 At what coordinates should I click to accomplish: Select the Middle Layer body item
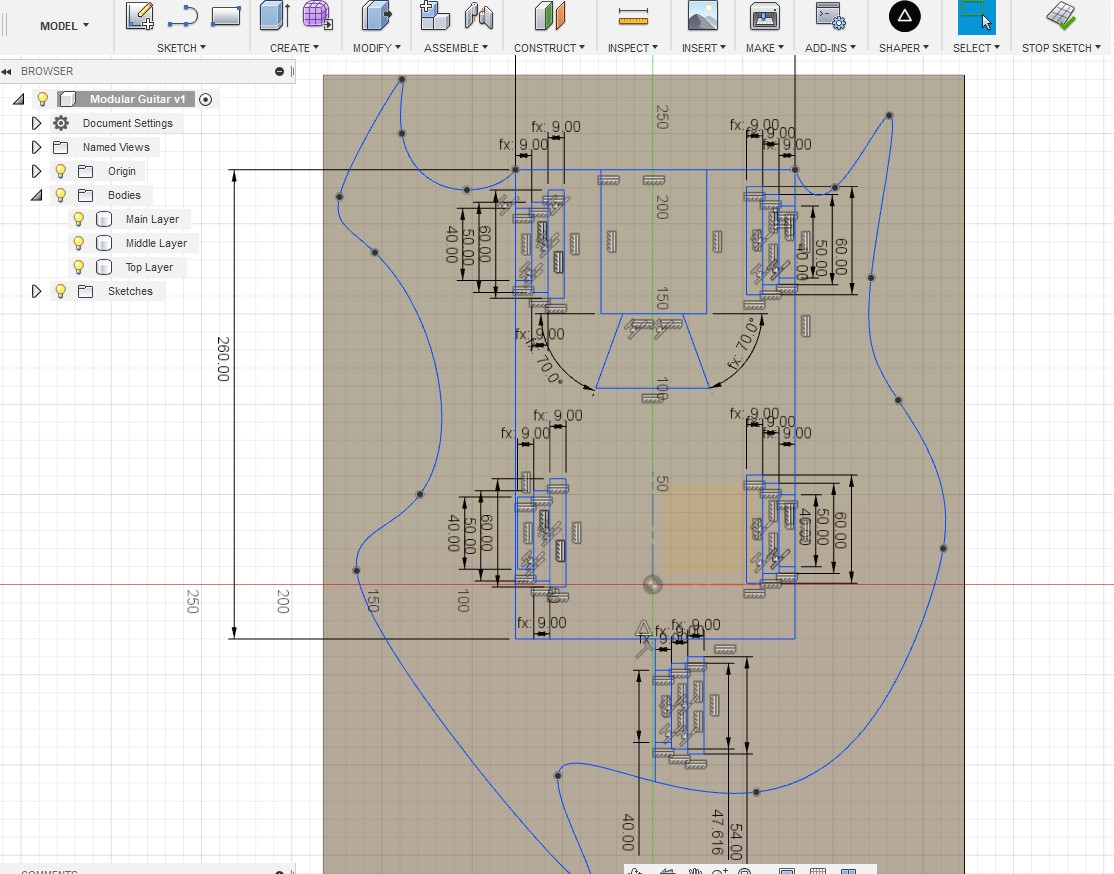point(156,243)
